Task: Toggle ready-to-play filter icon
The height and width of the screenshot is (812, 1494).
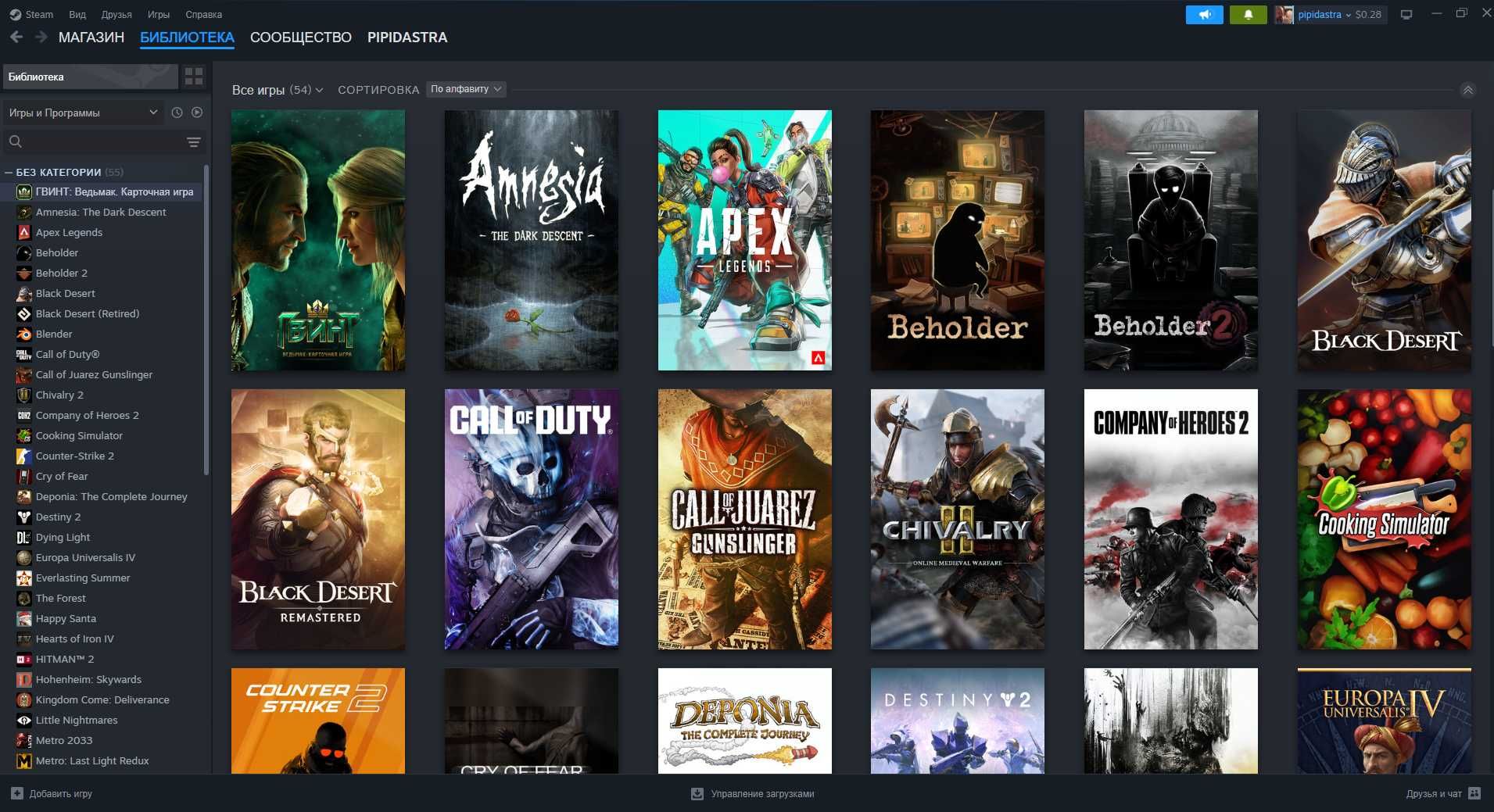Action: click(x=197, y=113)
